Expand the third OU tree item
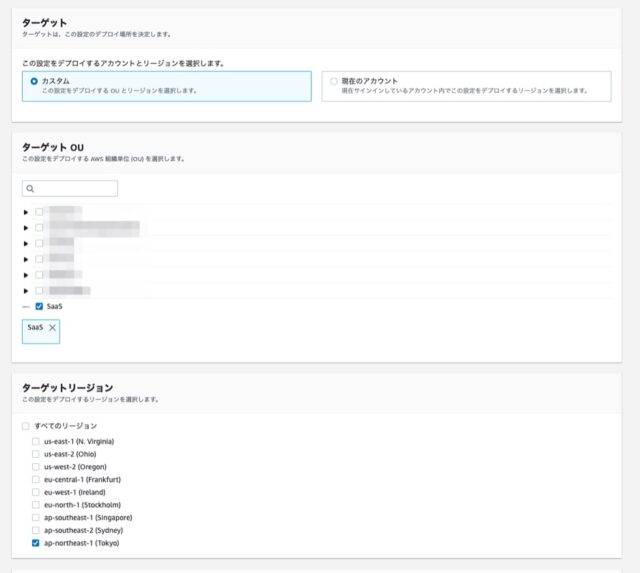The image size is (640, 573). pos(26,243)
